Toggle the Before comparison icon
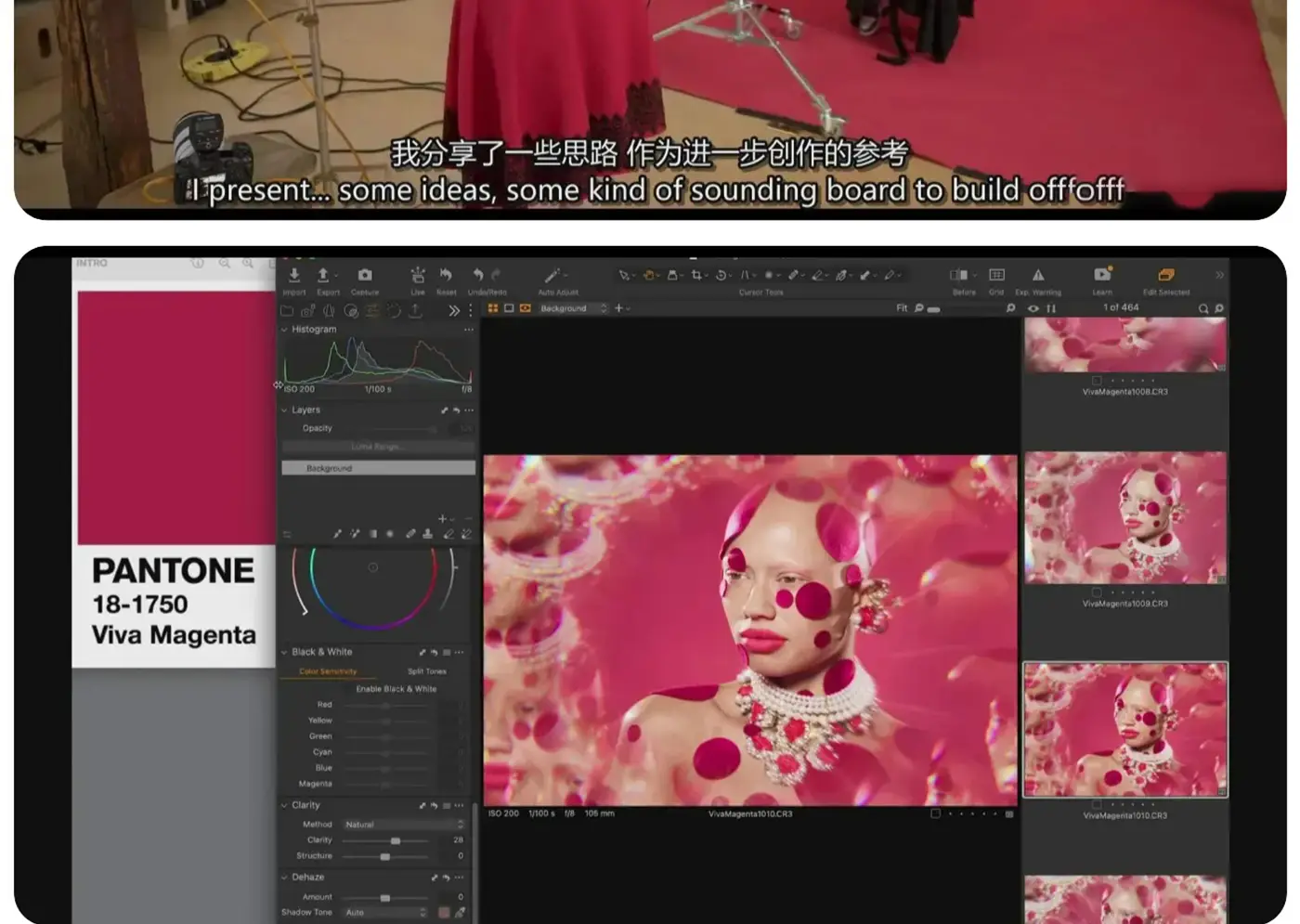This screenshot has width=1300, height=924. 959,275
